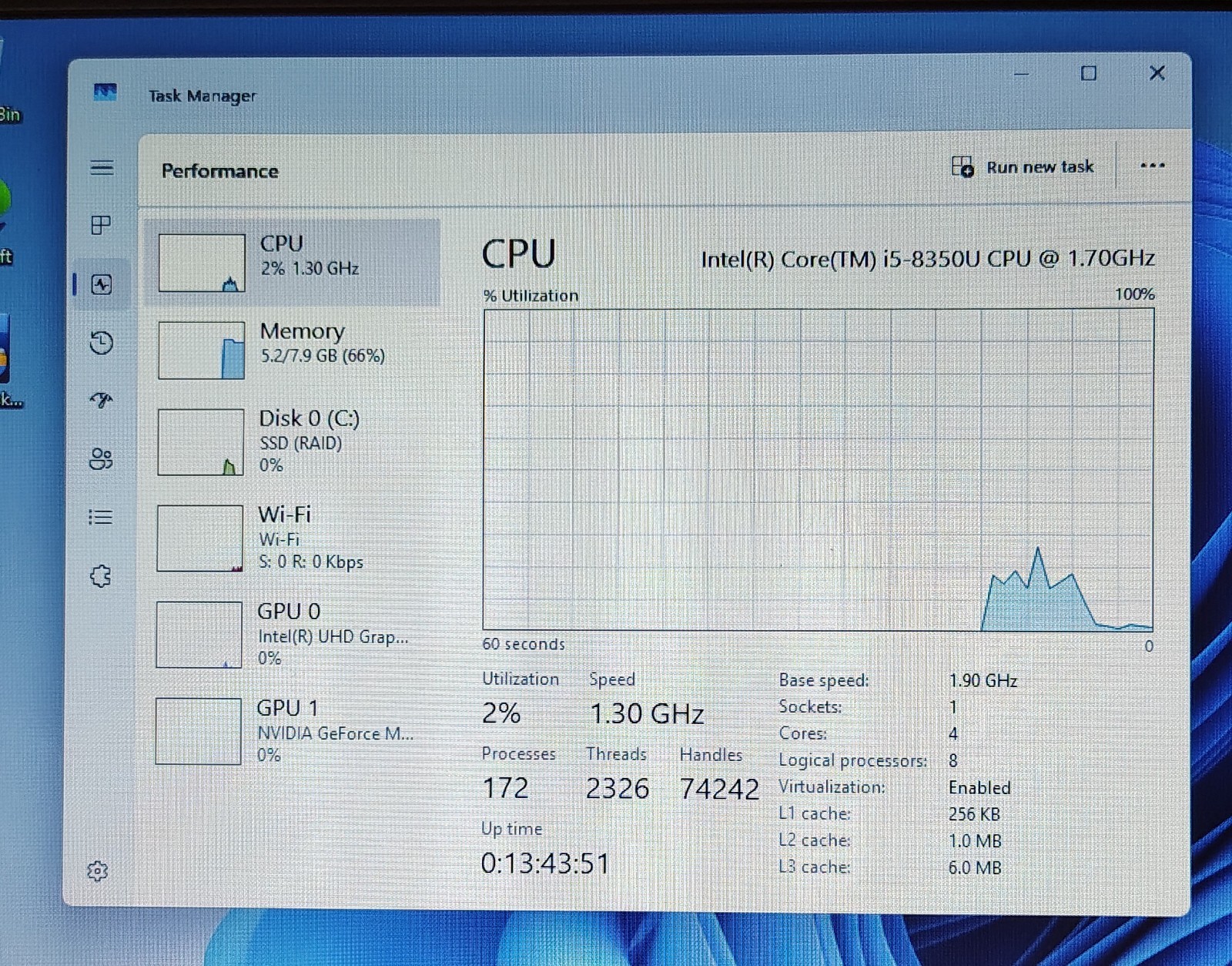Click the CPU utilization graph
This screenshot has width=1232, height=966.
pos(819,470)
